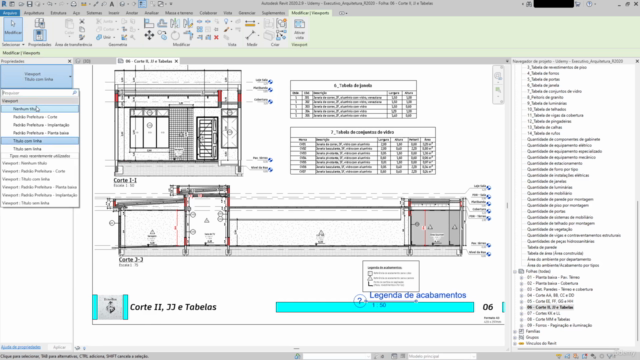Toggle Thin Lines in quick access toolbar
The width and height of the screenshot is (640, 360).
(142, 4)
